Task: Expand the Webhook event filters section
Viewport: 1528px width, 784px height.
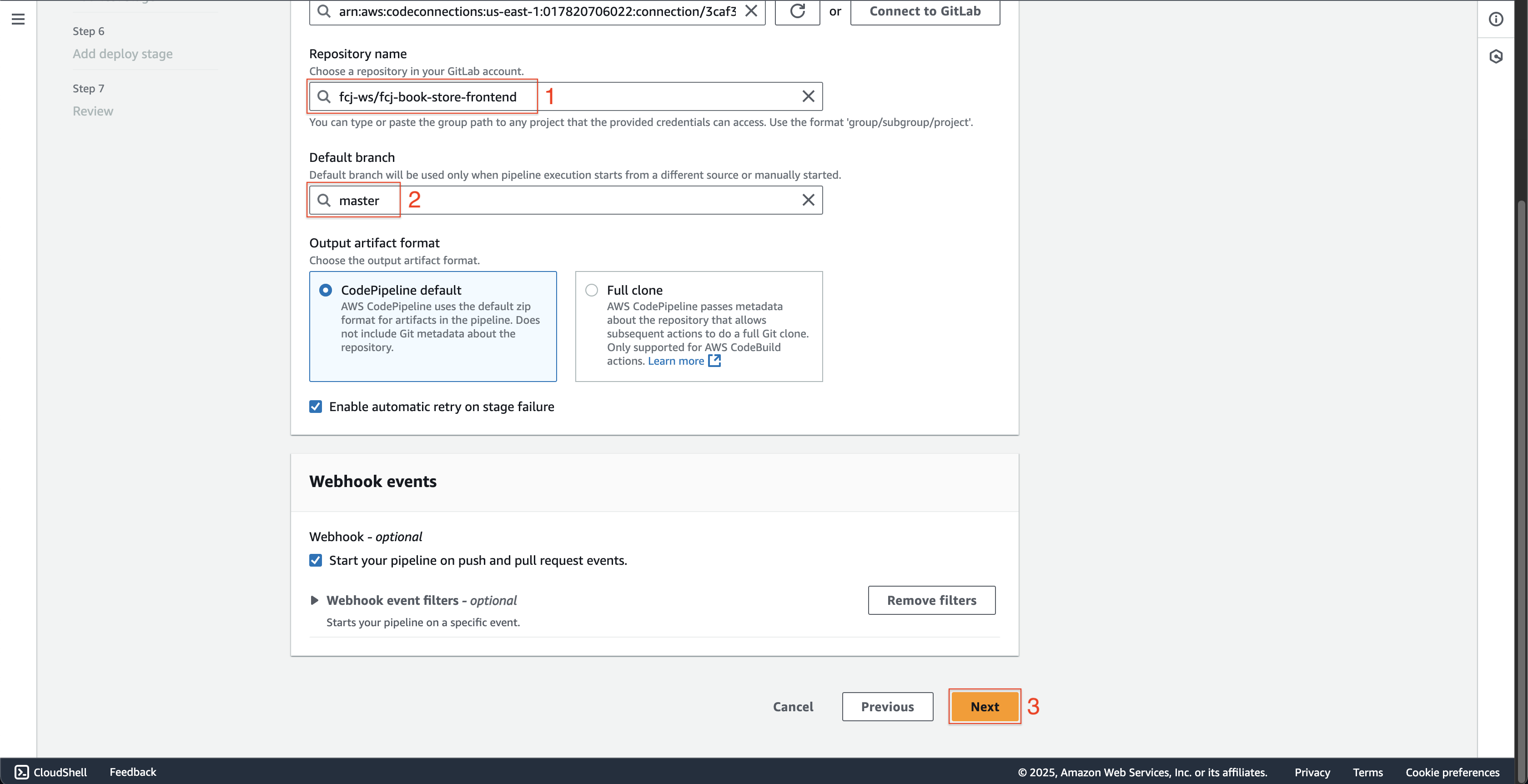Action: 315,600
